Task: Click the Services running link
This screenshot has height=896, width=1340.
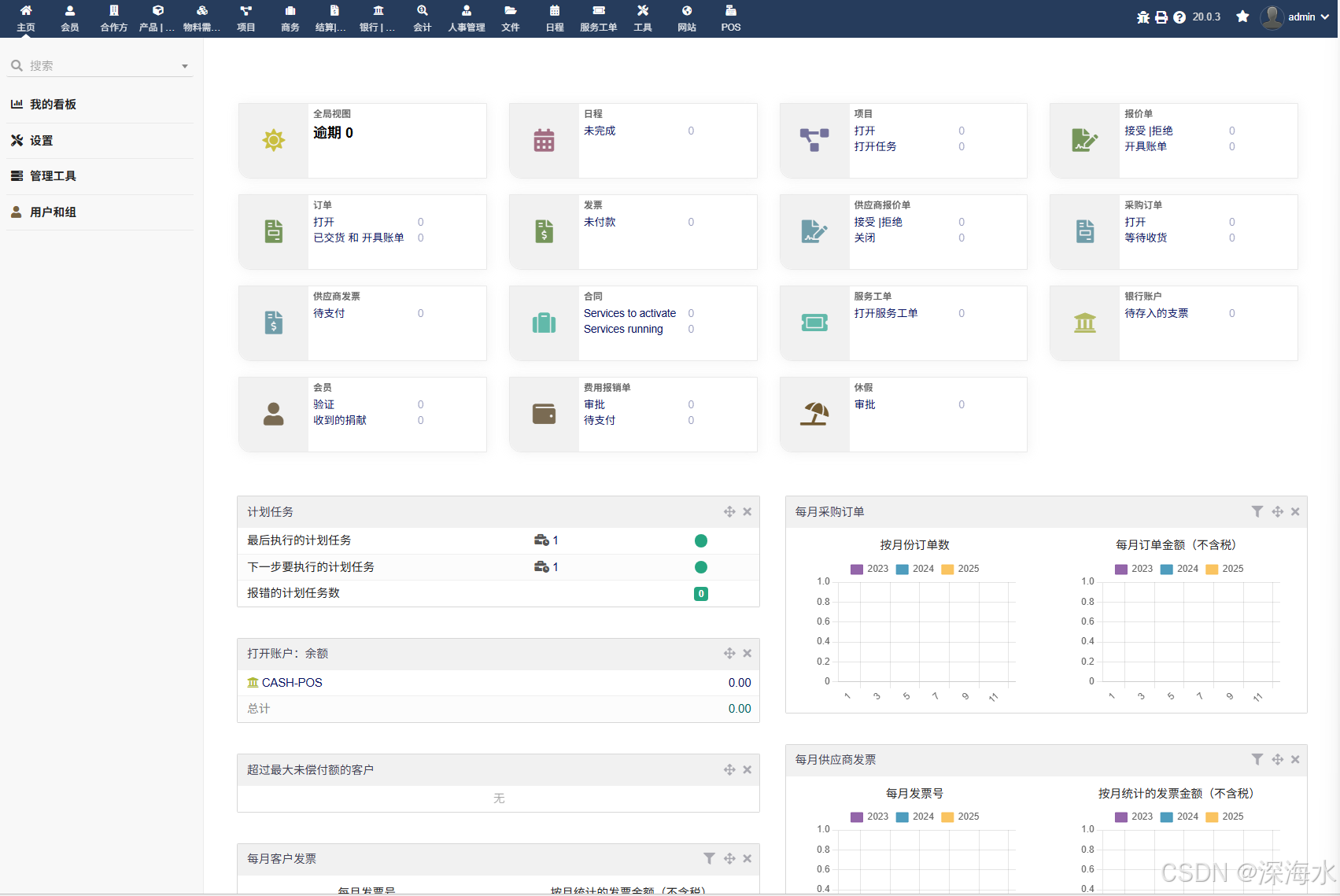Action: 623,329
